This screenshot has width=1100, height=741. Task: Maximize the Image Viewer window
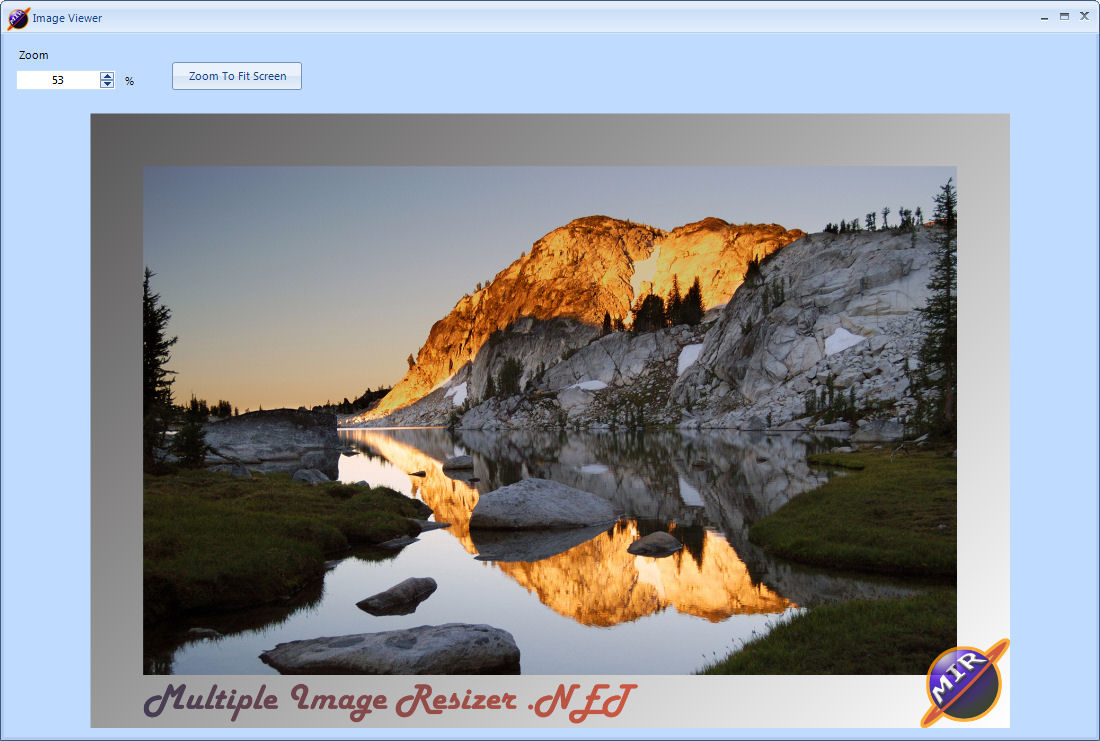tap(1064, 16)
